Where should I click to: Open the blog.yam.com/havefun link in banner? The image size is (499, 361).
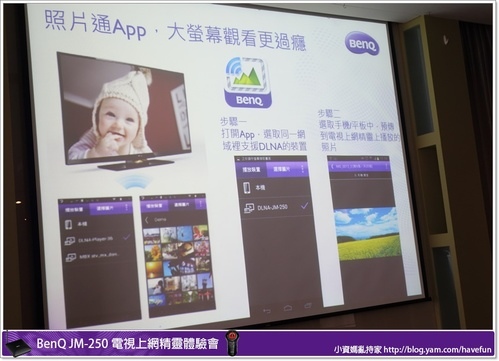(x=437, y=350)
